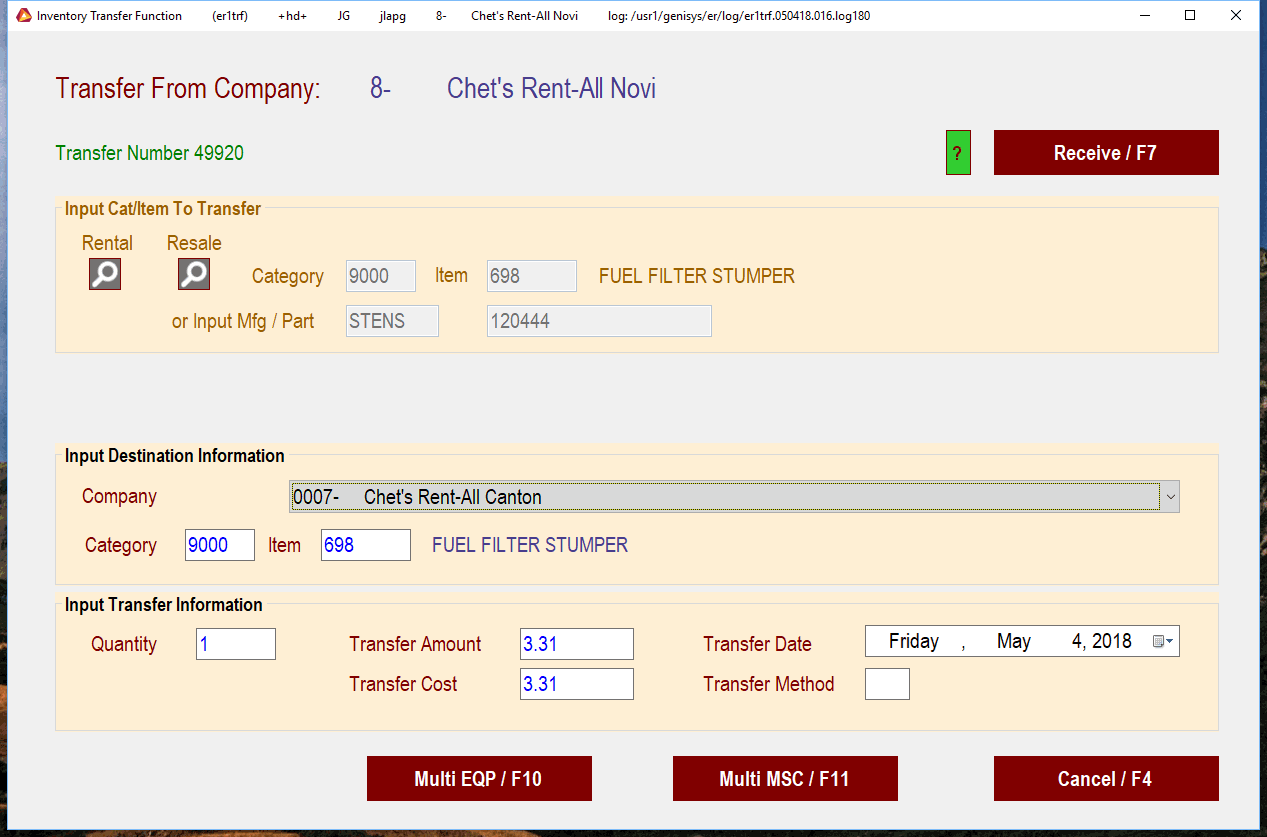Select the month May in Transfer Date
Viewport: 1267px width, 837px height.
pyautogui.click(x=1014, y=642)
